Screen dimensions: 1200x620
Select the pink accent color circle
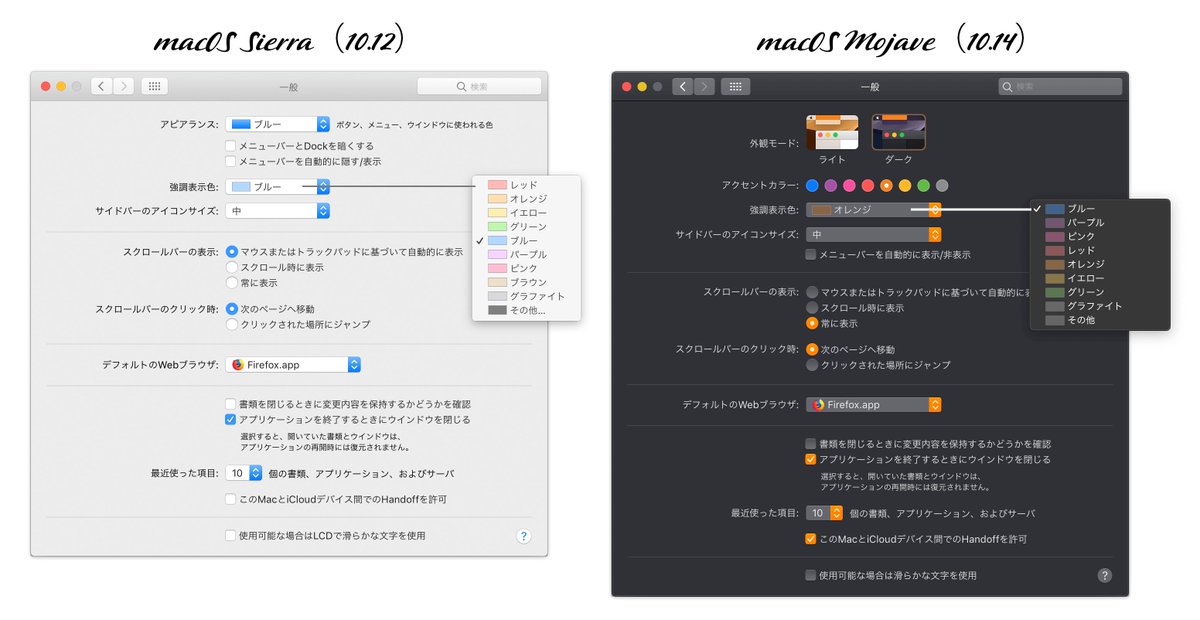[849, 185]
